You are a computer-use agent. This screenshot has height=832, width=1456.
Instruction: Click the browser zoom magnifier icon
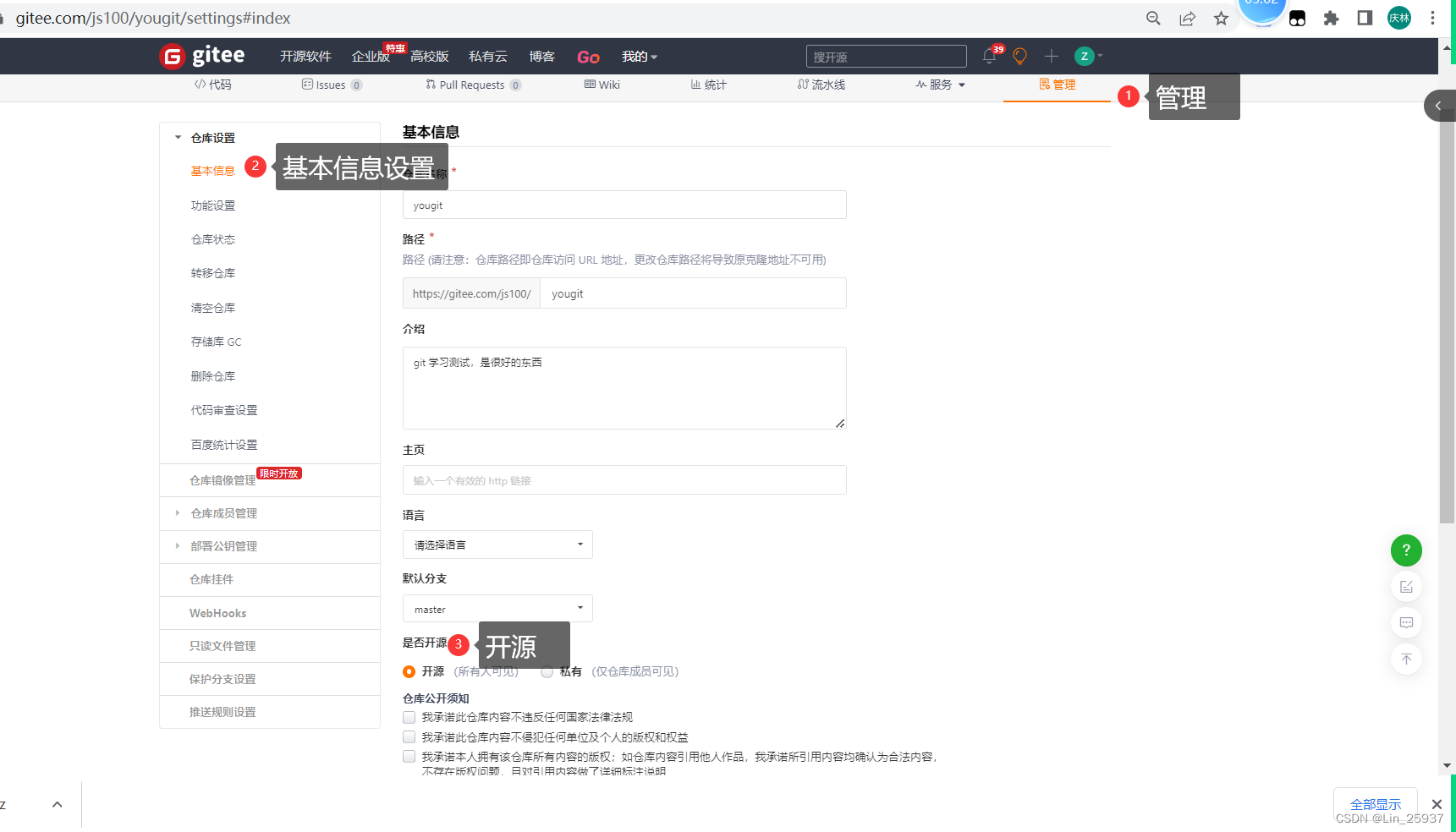click(1153, 19)
